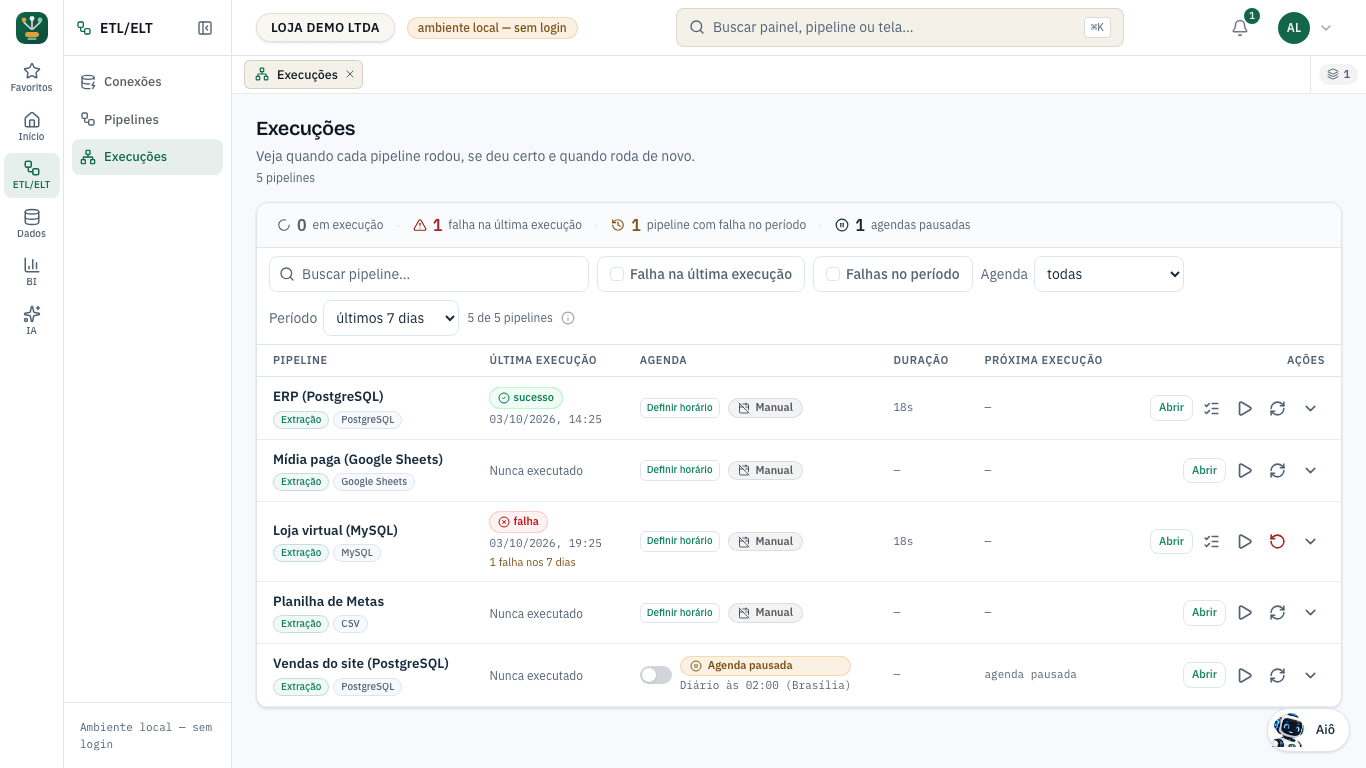
Task: Select Execuções in the sidebar
Action: pyautogui.click(x=147, y=157)
